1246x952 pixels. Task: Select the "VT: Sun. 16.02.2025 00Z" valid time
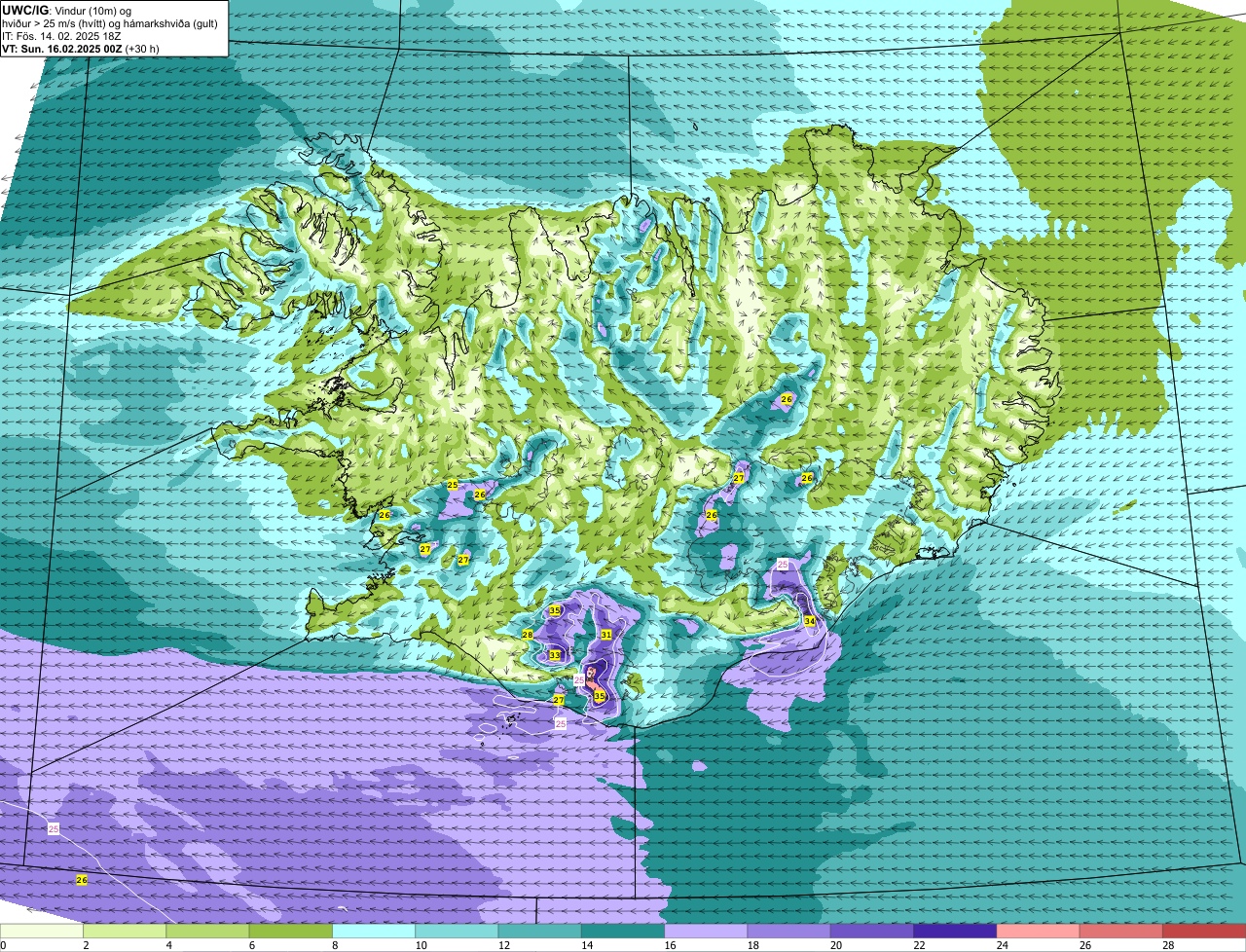[x=62, y=48]
